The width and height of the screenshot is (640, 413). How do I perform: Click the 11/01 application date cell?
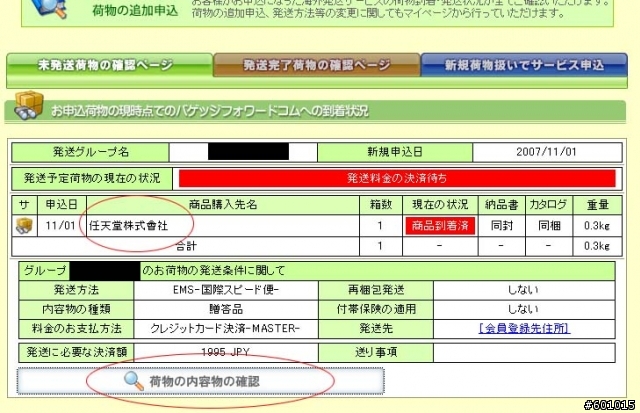61,226
